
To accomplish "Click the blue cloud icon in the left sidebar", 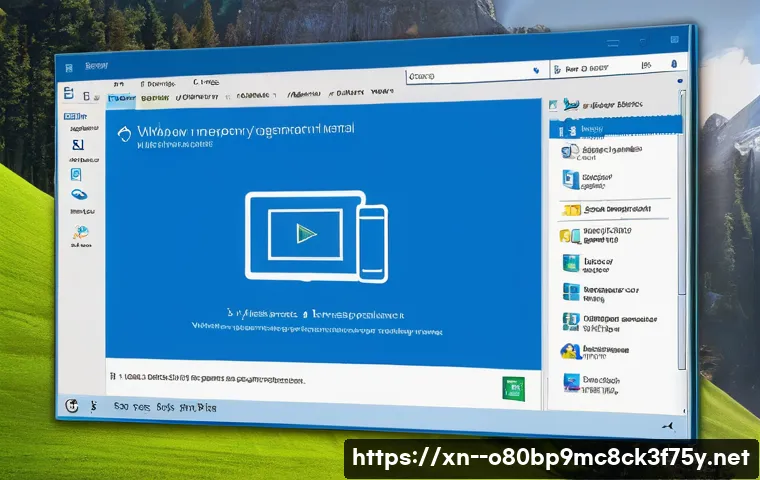I will click(79, 195).
